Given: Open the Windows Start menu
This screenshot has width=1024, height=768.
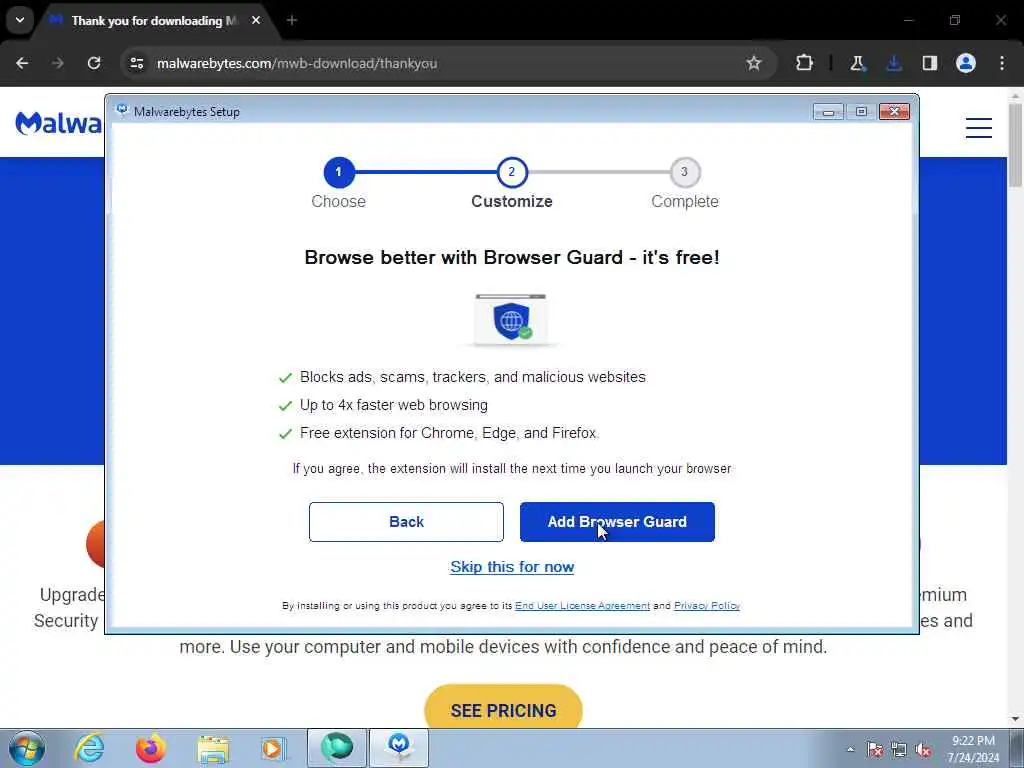Looking at the screenshot, I should [x=26, y=748].
